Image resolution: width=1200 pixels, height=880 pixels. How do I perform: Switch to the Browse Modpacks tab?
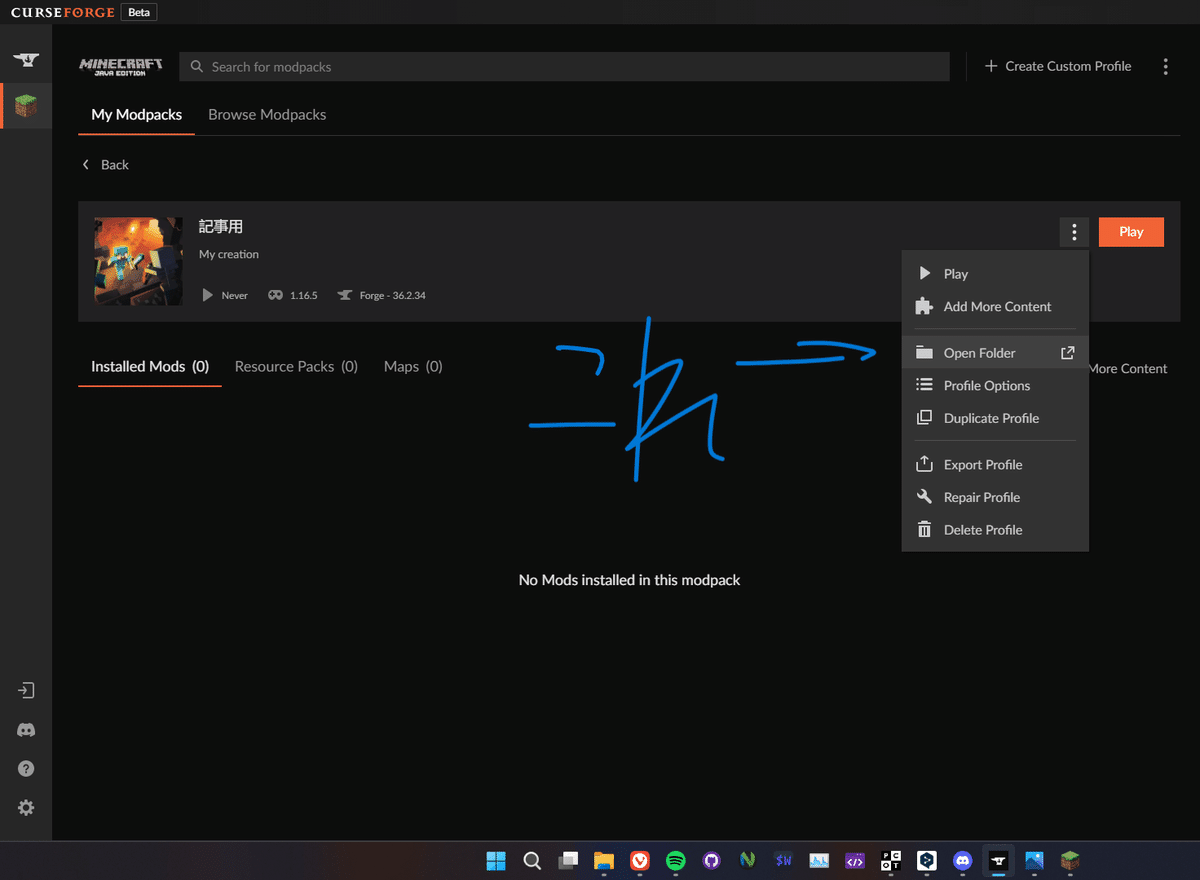267,114
